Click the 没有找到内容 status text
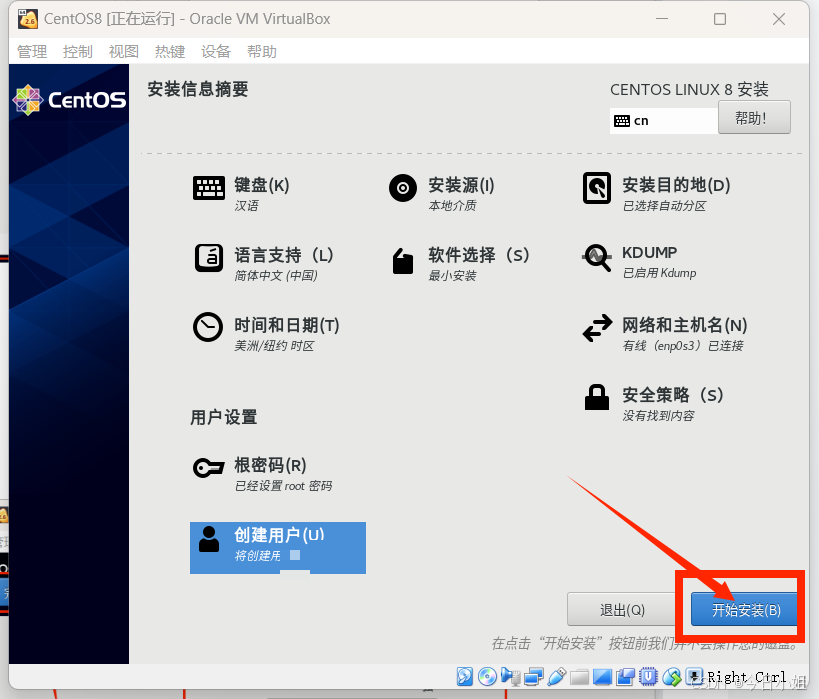The height and width of the screenshot is (699, 819). (x=658, y=416)
